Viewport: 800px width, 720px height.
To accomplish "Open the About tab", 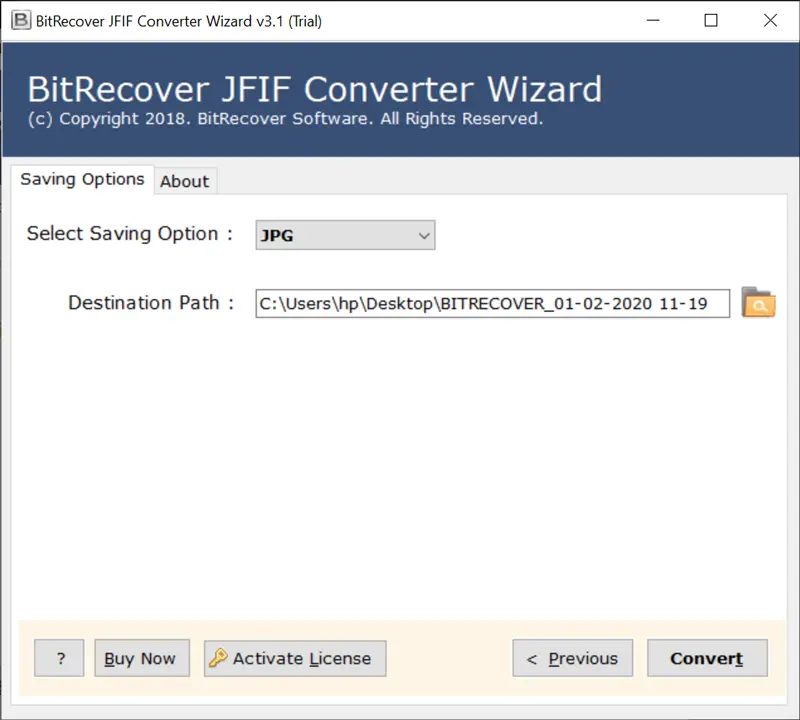I will click(x=185, y=181).
